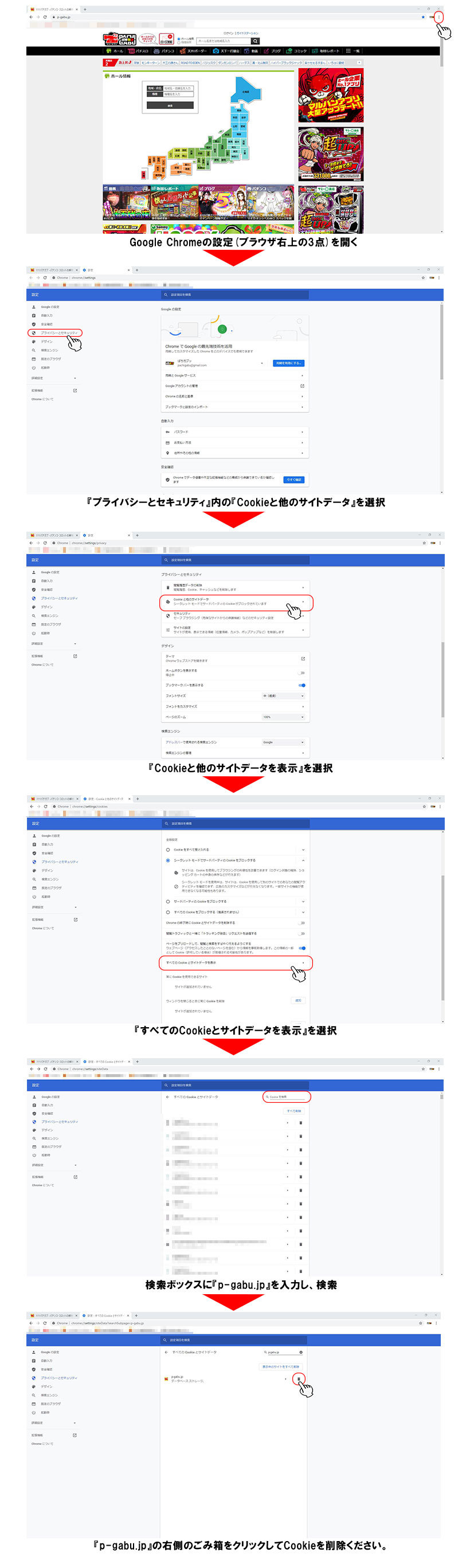Viewport: 470px width, 1568px height.
Task: Select the 'Cookie をすべて受け入れる' radio button
Action: 168,849
